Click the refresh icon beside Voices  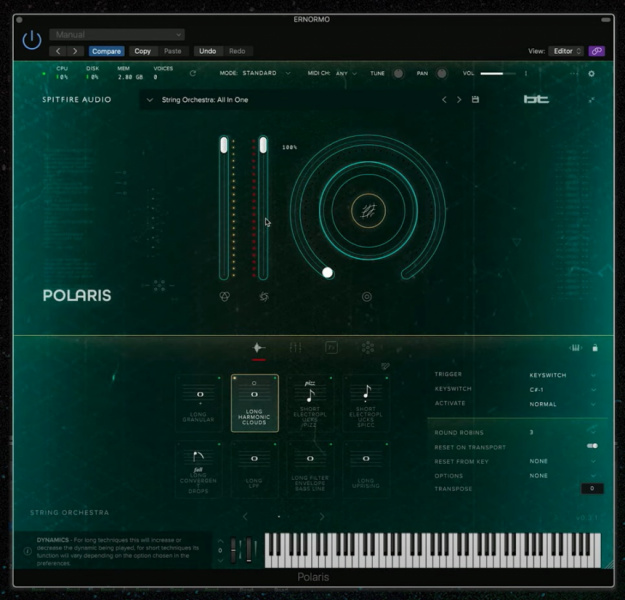[x=193, y=73]
